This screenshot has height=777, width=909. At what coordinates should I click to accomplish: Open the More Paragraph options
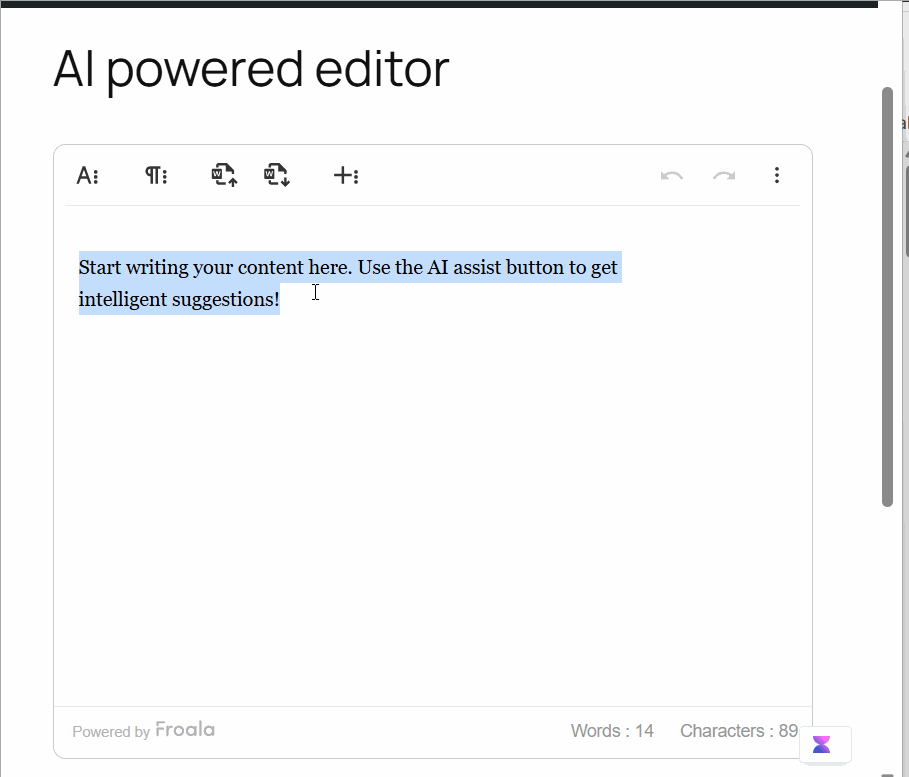tap(156, 175)
